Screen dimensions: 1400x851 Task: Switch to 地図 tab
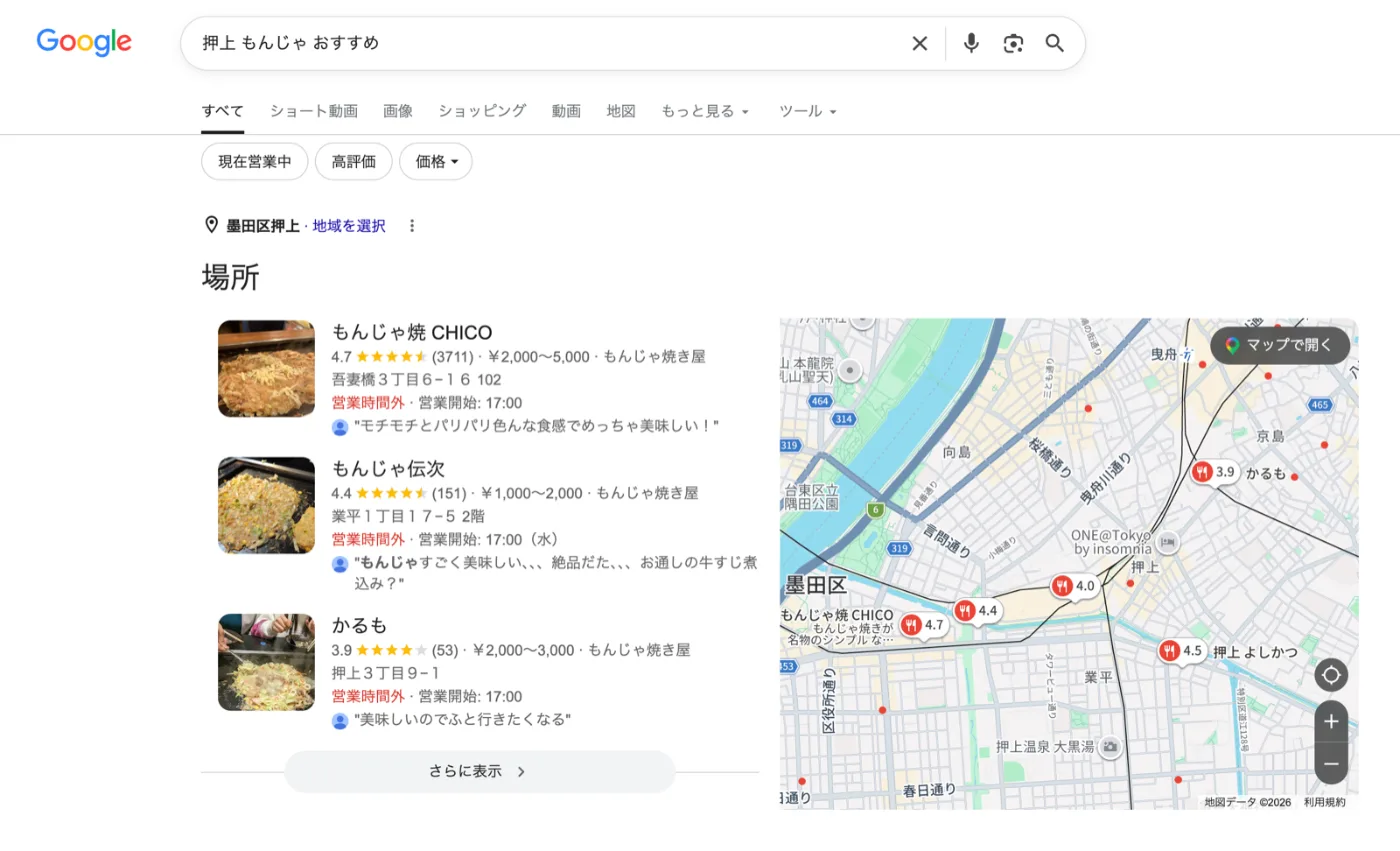pos(621,111)
